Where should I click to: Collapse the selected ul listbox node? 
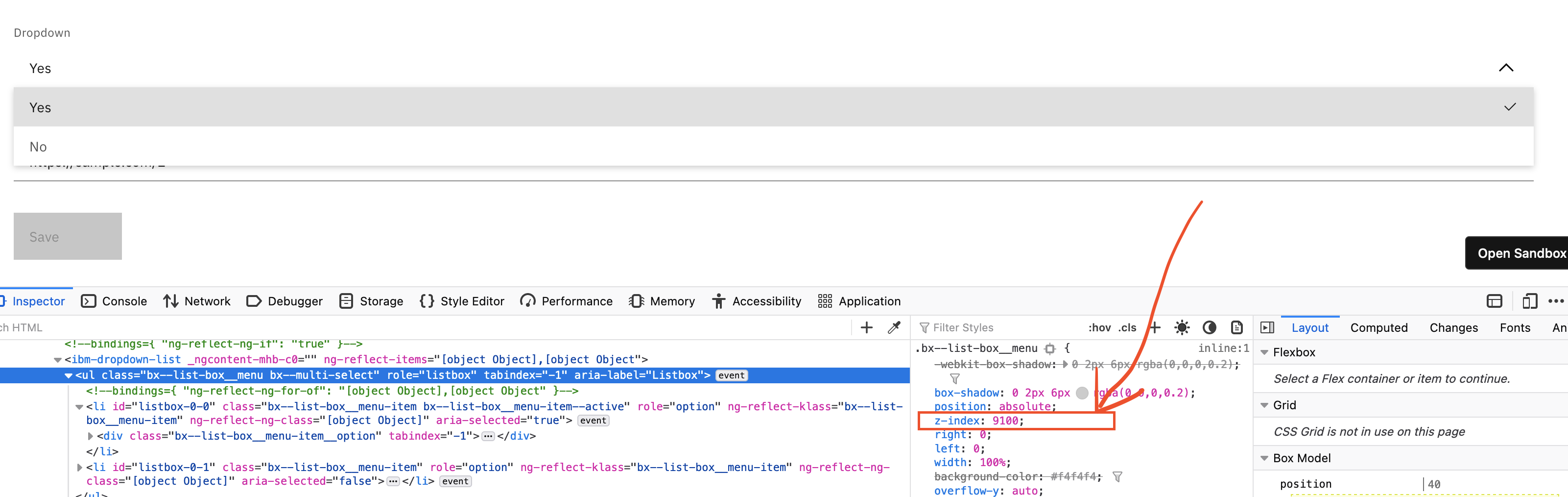click(69, 376)
